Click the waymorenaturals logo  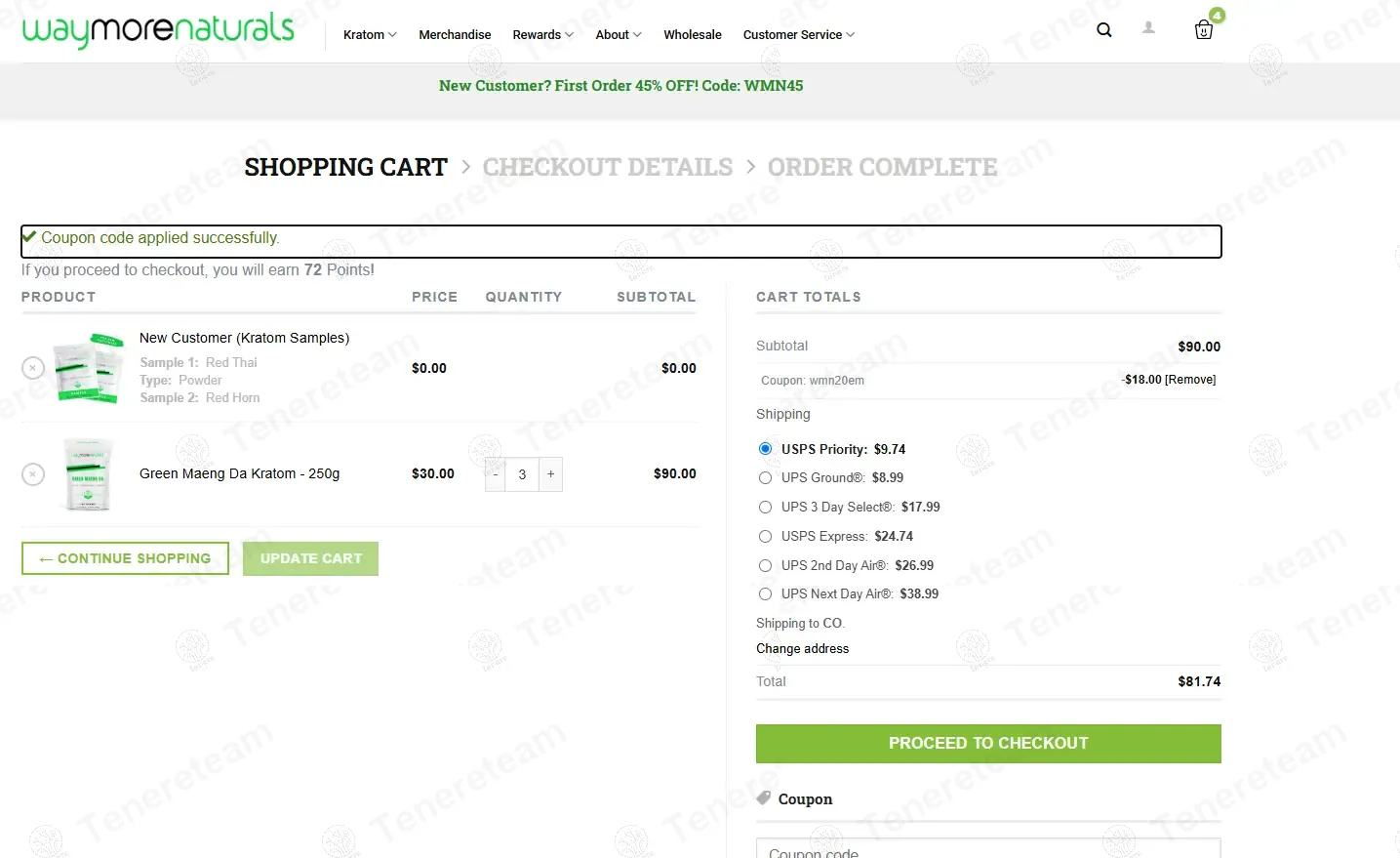point(158,29)
